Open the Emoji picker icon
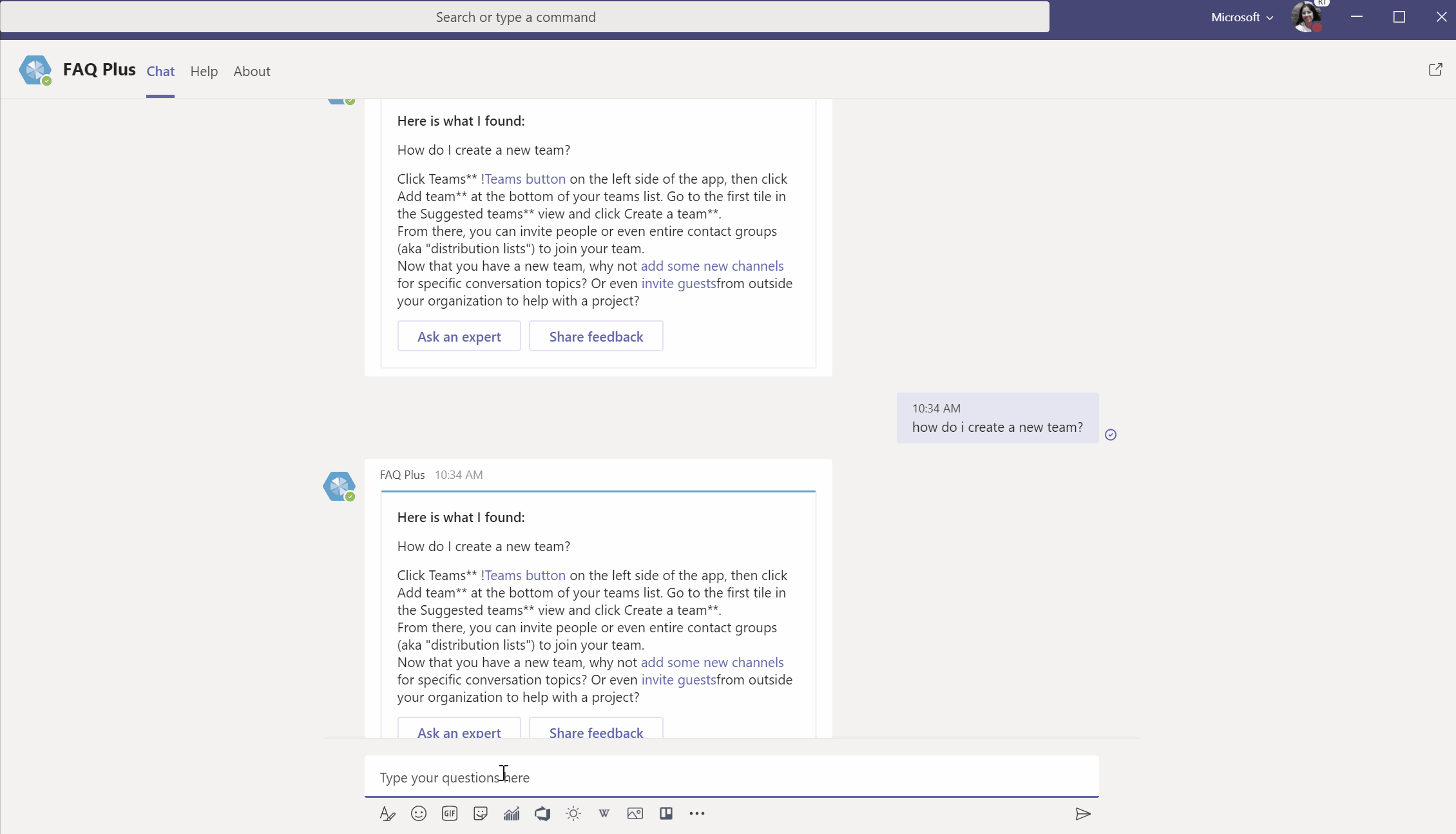 pyautogui.click(x=419, y=813)
